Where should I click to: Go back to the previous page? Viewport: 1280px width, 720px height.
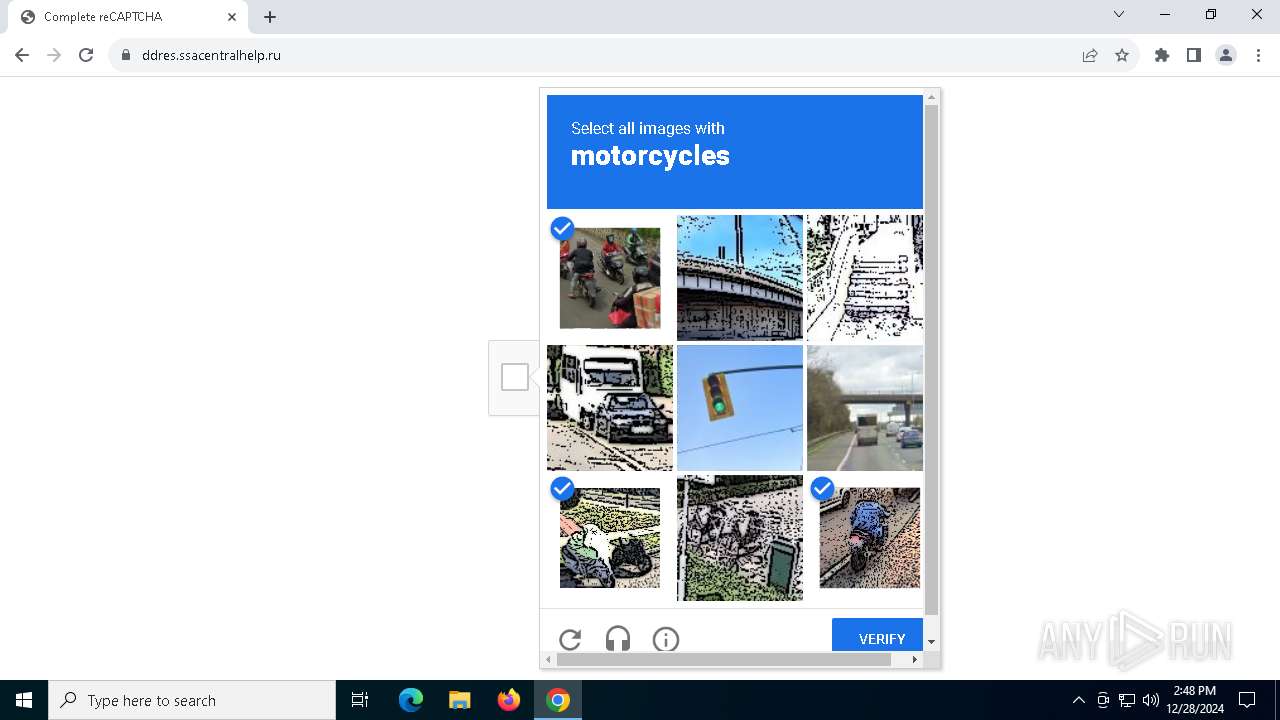[x=22, y=55]
